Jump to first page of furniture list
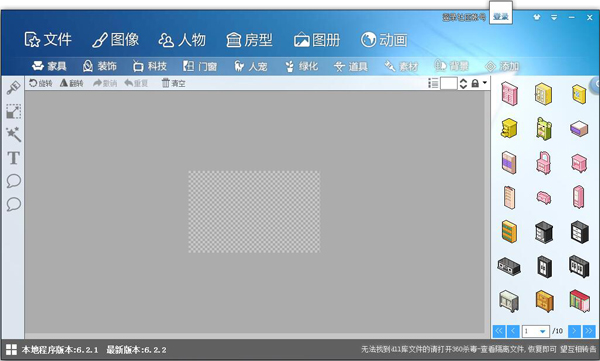 (x=499, y=331)
